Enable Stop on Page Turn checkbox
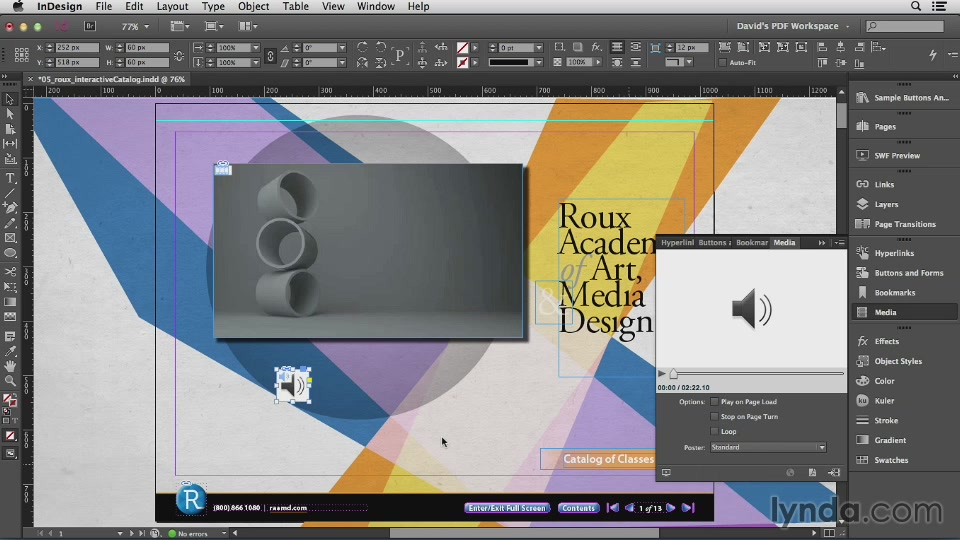Image resolution: width=960 pixels, height=540 pixels. 714,416
